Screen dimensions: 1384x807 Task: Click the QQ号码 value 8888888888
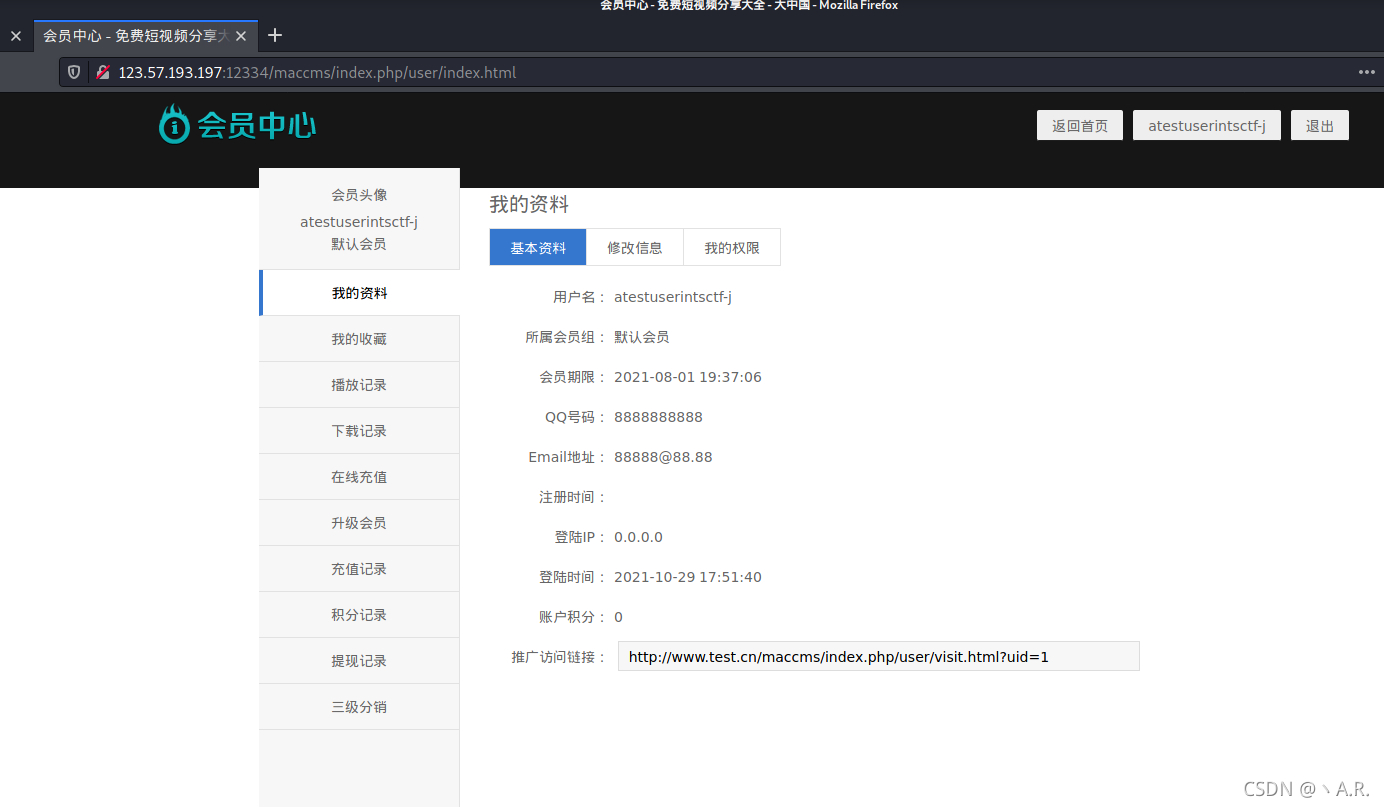[658, 417]
